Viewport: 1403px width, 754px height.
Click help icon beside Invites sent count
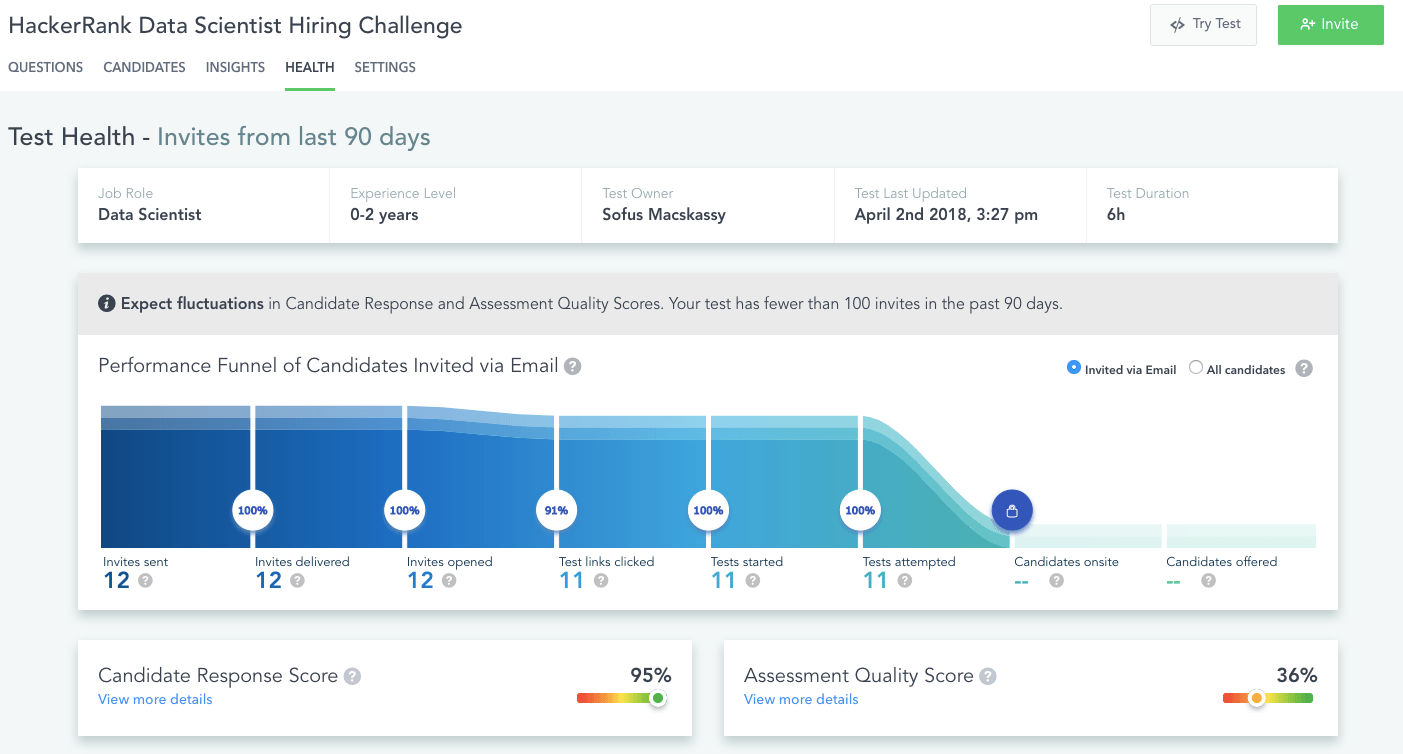coord(145,580)
